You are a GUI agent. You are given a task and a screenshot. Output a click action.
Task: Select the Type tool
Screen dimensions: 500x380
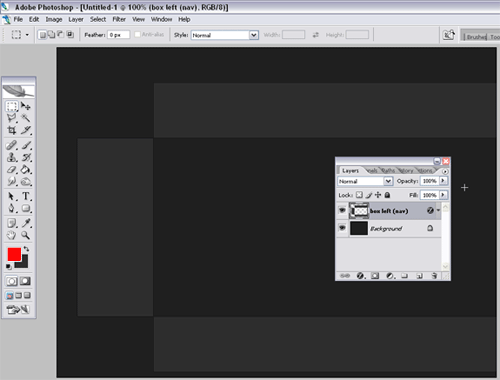(26, 196)
